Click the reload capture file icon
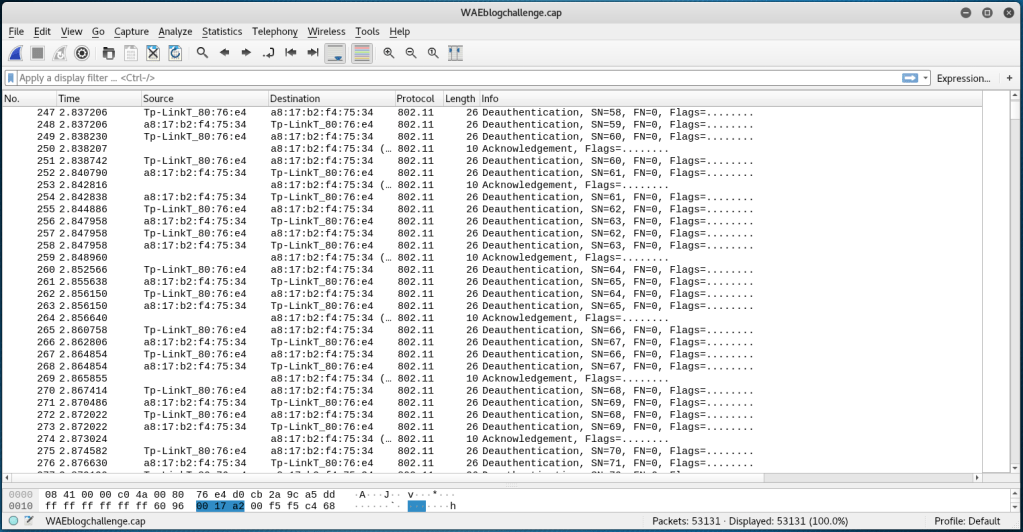Image resolution: width=1023 pixels, height=532 pixels. coord(175,52)
